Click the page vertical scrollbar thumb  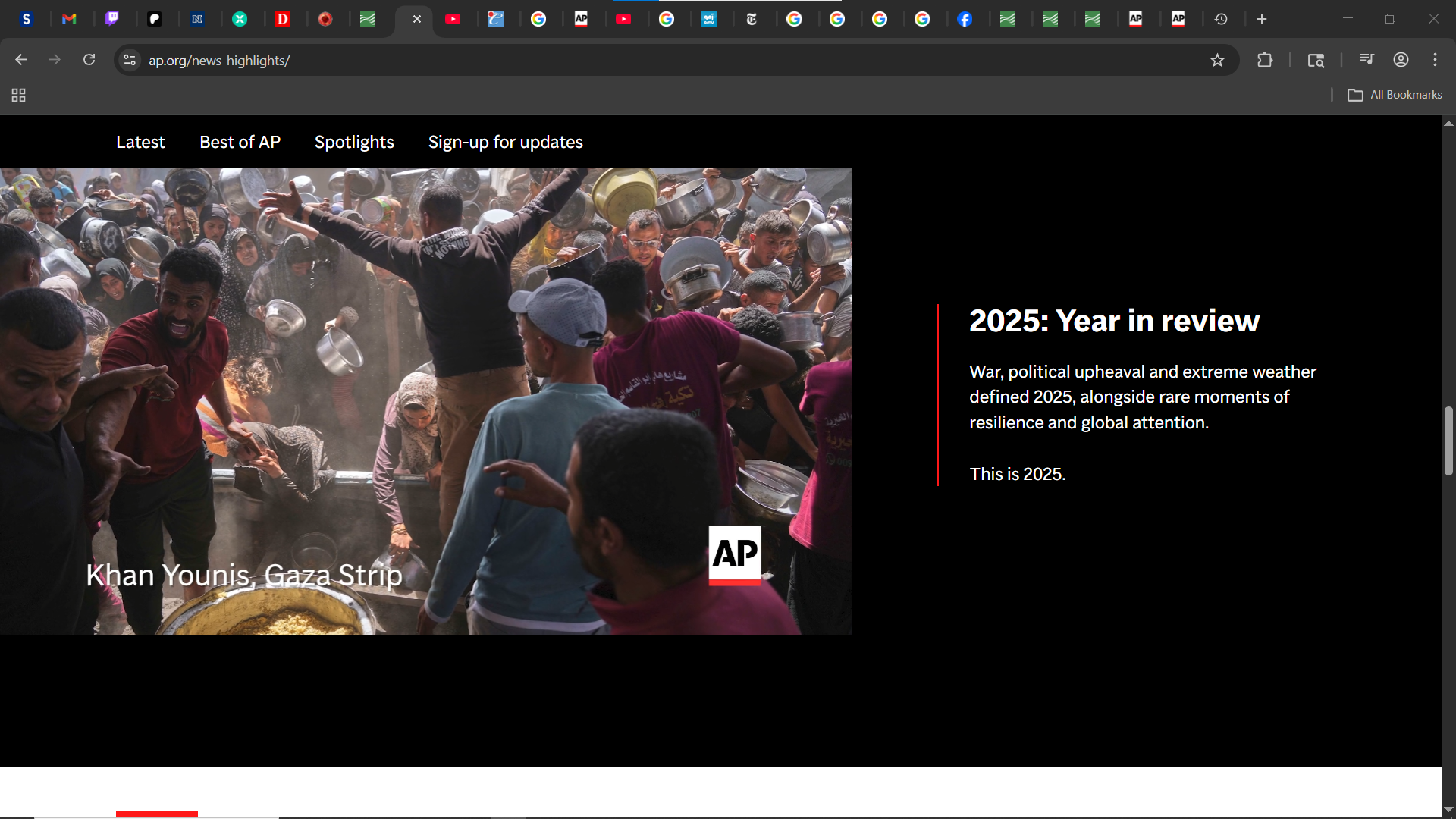(x=1448, y=441)
